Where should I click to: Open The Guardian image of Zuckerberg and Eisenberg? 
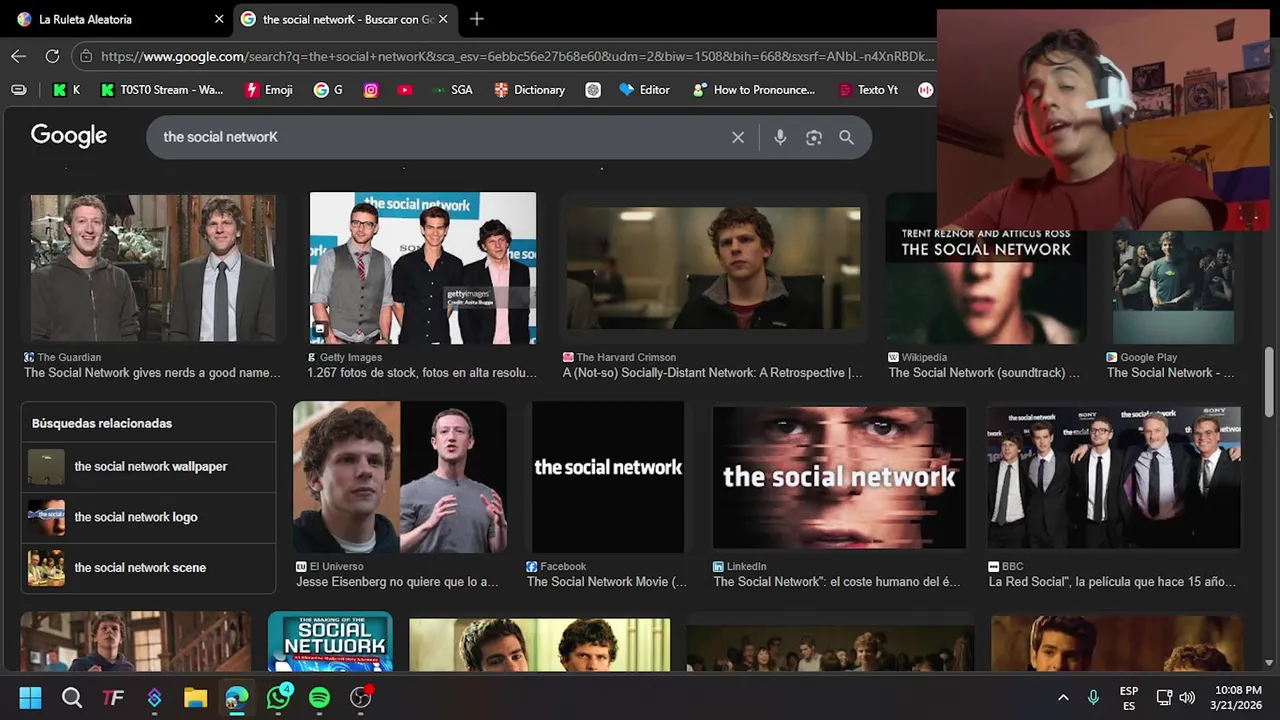coord(153,268)
